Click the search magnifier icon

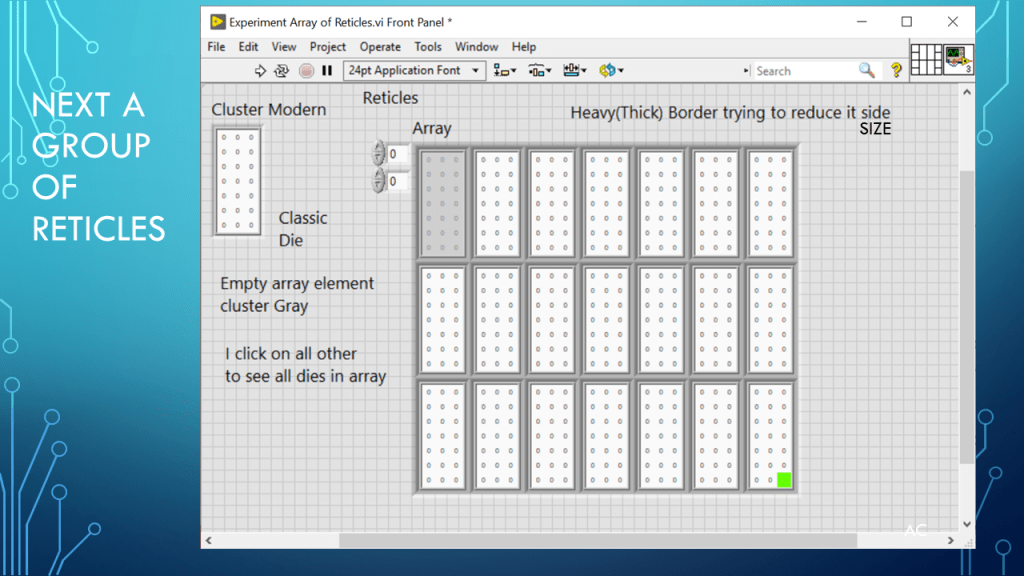[866, 71]
